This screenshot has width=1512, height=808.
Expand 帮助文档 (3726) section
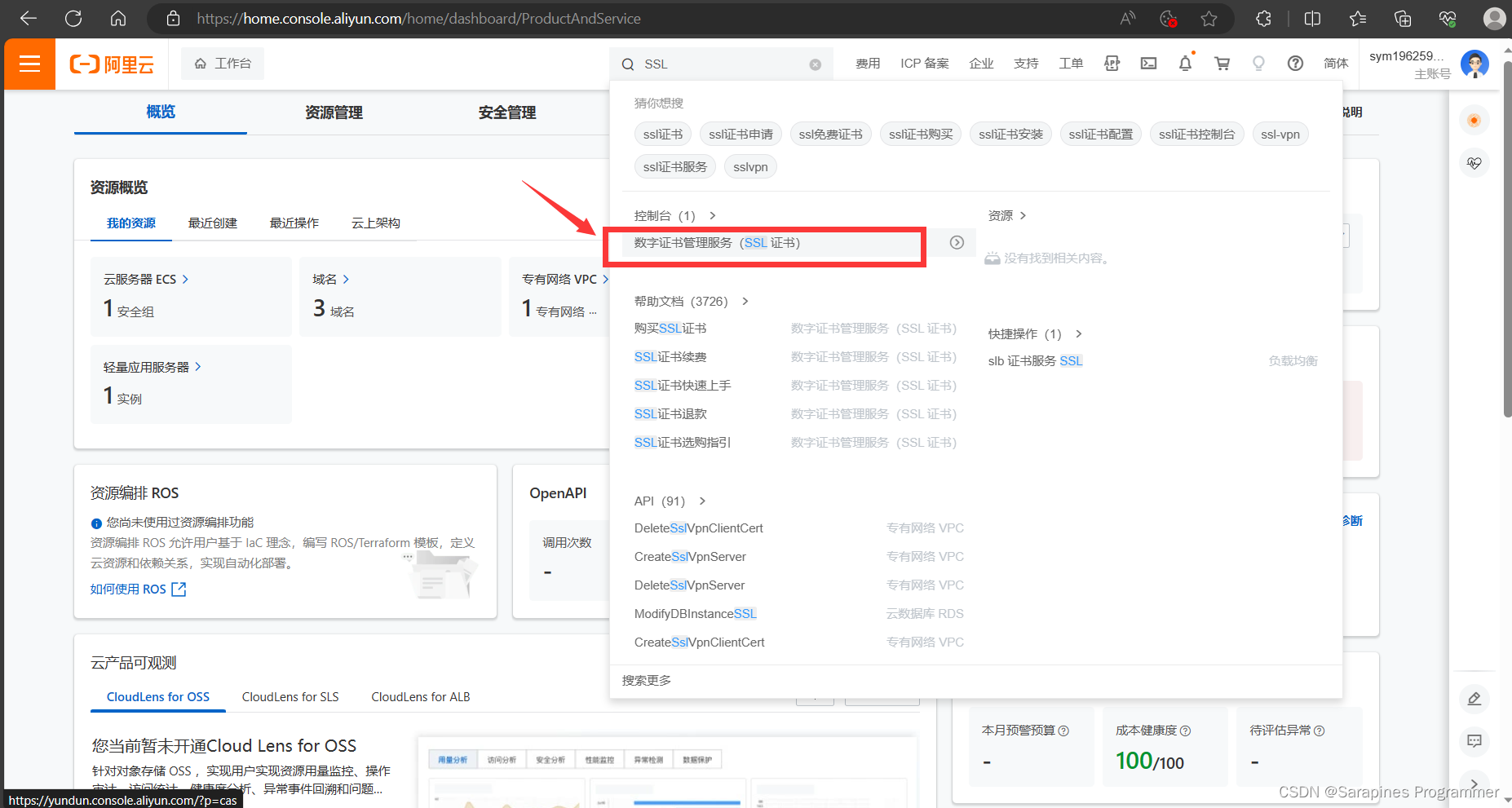(692, 301)
